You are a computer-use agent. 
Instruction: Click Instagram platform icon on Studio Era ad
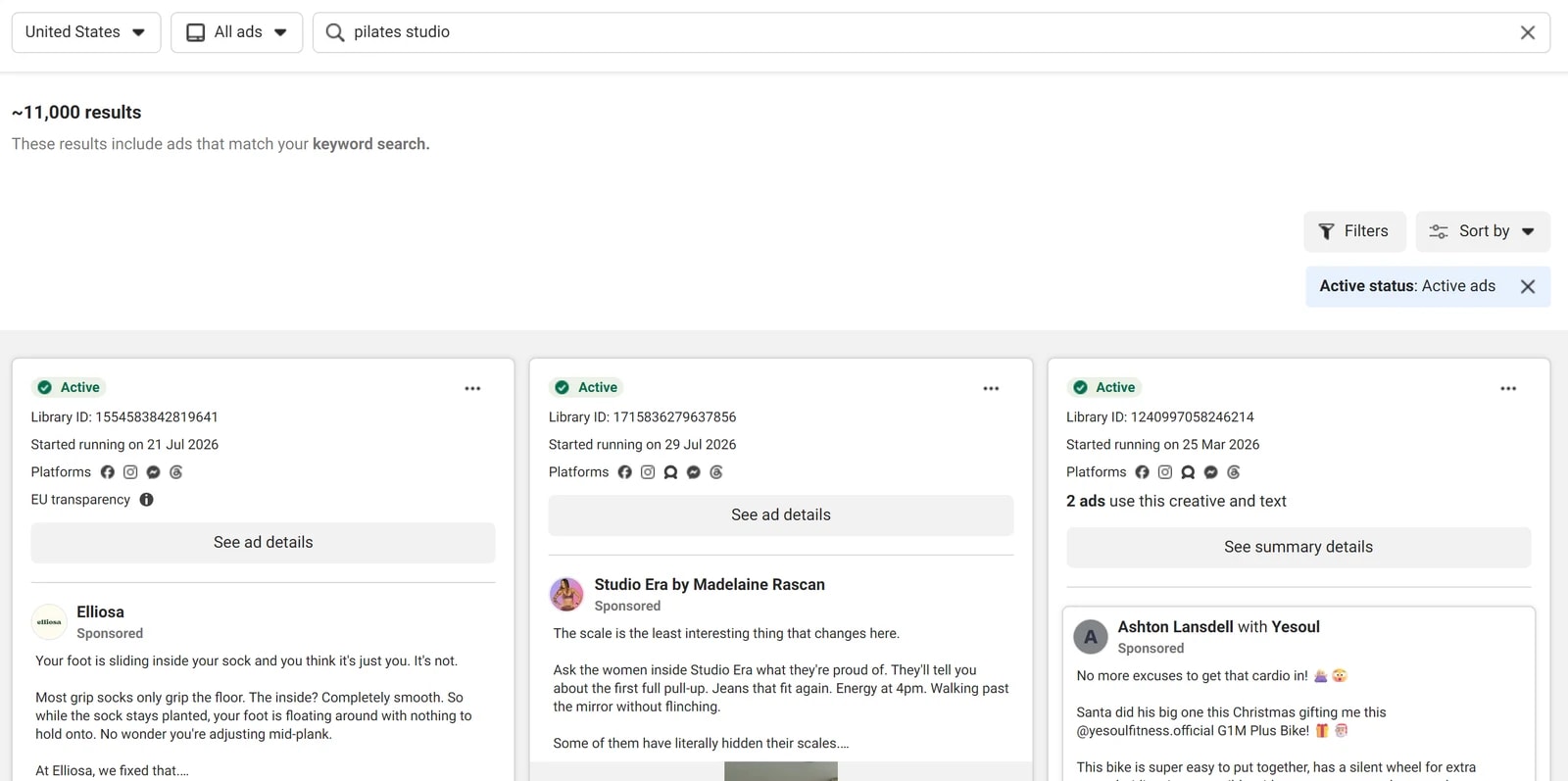tap(648, 472)
